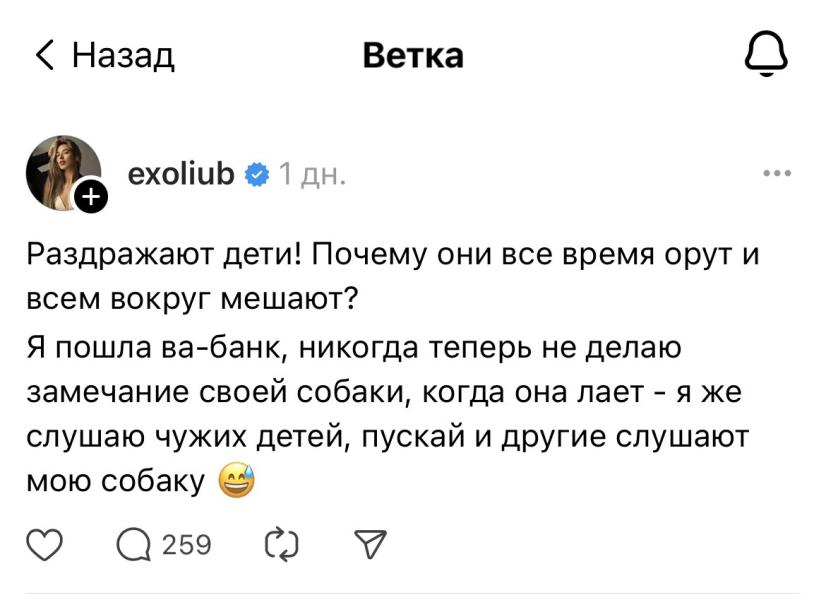825x600 pixels.
Task: Click the "Назад" back label
Action: (x=124, y=55)
